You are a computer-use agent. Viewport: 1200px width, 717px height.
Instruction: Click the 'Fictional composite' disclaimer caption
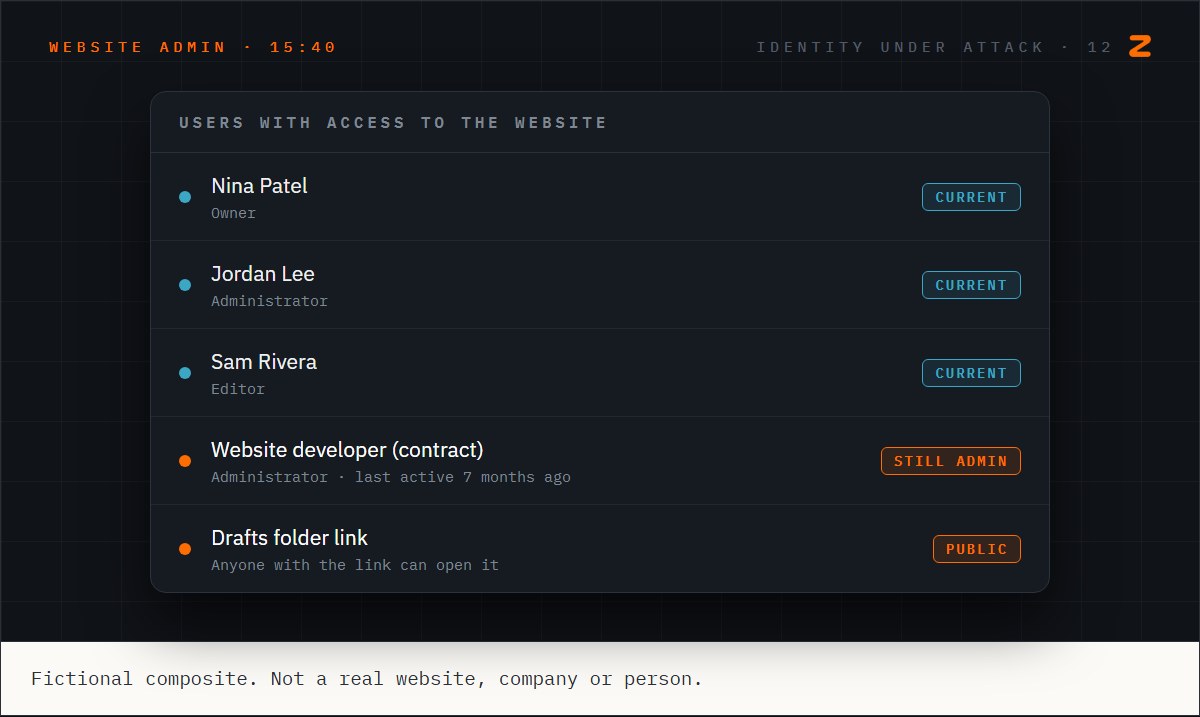367,679
